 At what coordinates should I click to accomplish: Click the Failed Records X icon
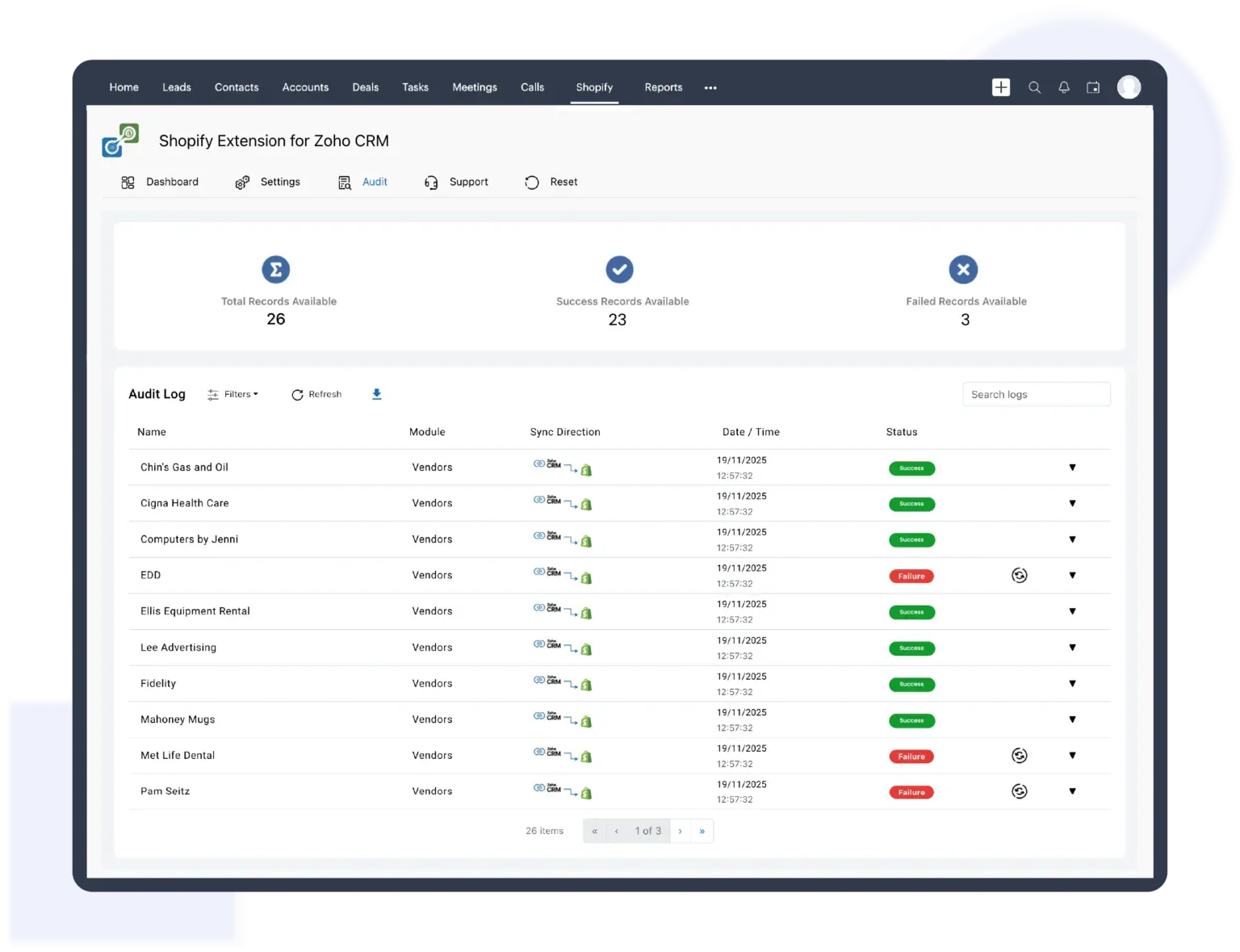(963, 270)
